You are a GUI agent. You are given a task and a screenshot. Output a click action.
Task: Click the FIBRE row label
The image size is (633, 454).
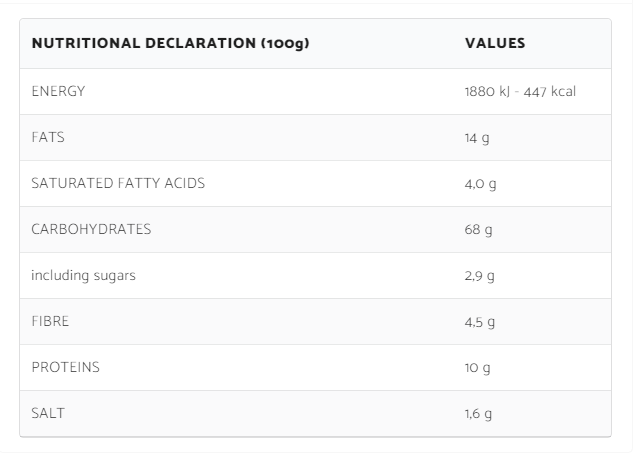50,321
